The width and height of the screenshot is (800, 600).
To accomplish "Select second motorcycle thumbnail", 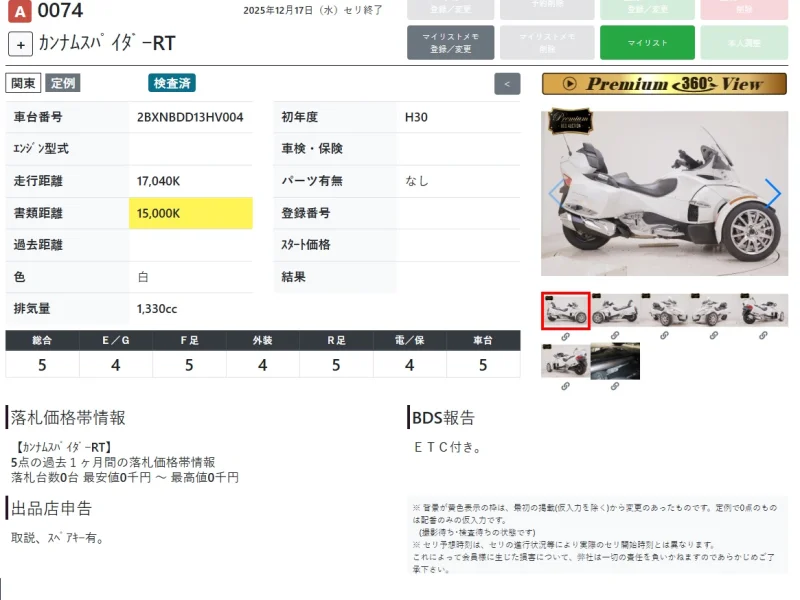I will (x=615, y=310).
